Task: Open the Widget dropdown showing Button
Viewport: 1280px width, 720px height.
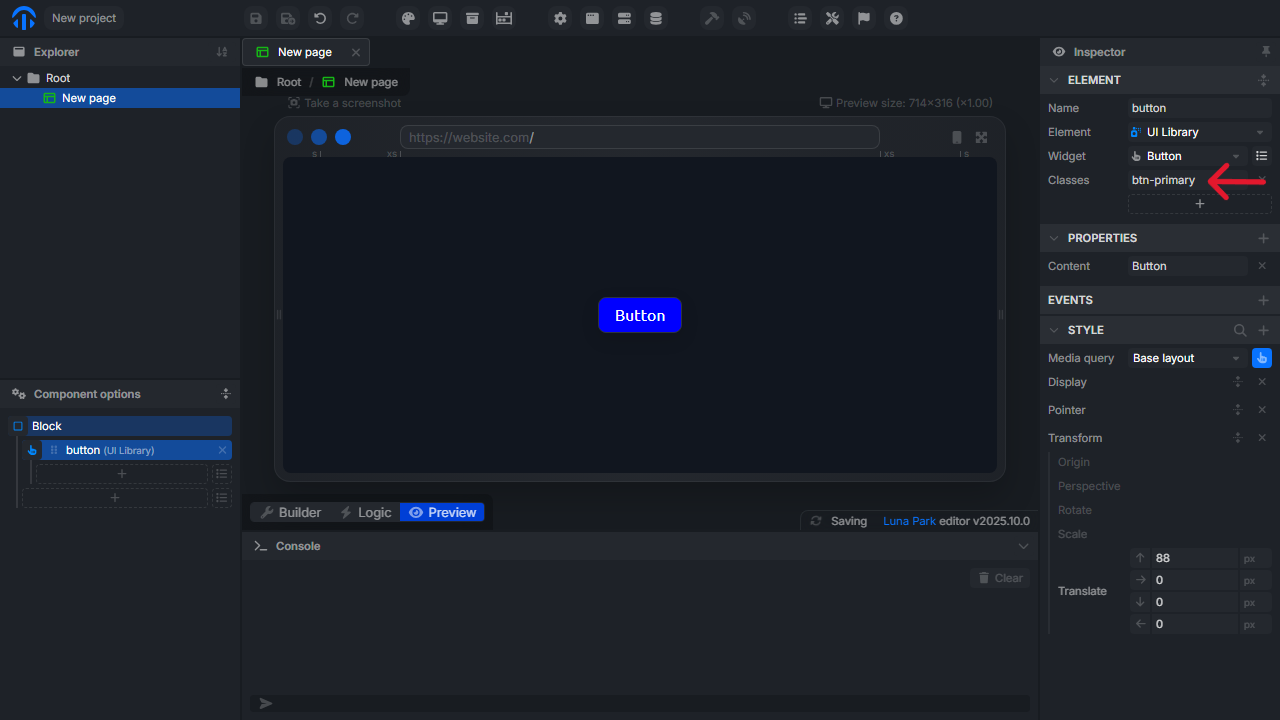Action: (1186, 155)
